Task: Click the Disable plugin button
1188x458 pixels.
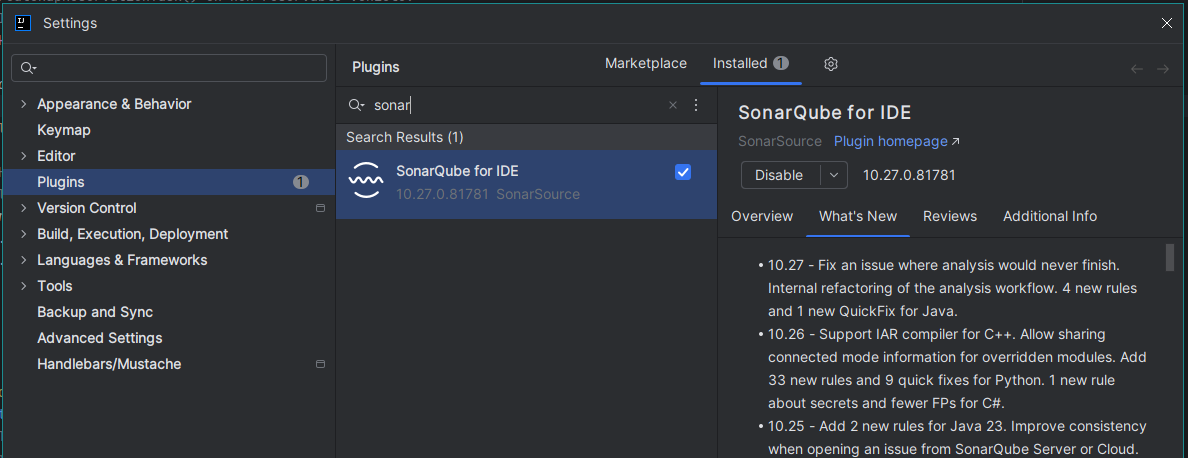Action: tap(779, 175)
